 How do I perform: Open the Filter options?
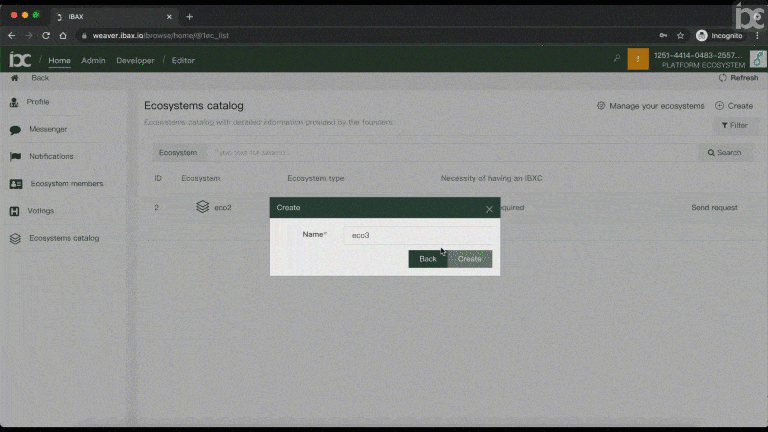(x=734, y=126)
